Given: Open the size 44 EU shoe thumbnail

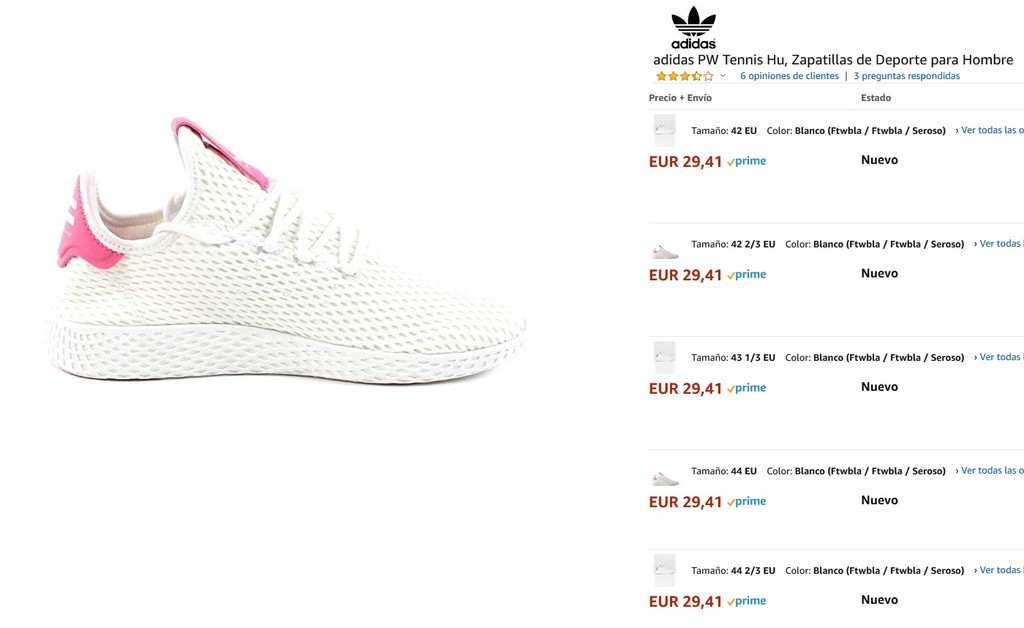Looking at the screenshot, I should point(664,479).
